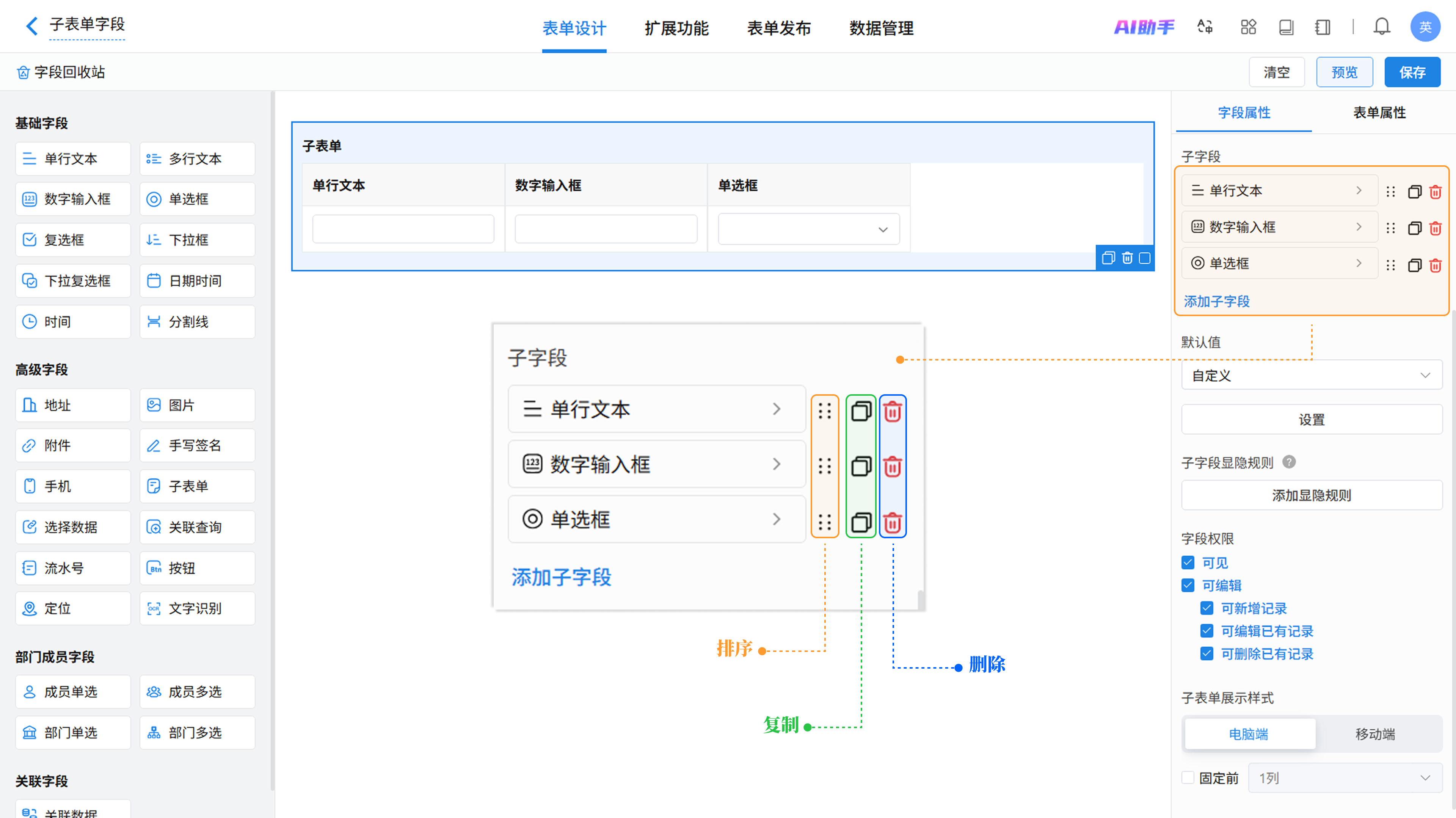This screenshot has height=818, width=1456.
Task: Enable the 固定前 checkbox
Action: 1188,778
